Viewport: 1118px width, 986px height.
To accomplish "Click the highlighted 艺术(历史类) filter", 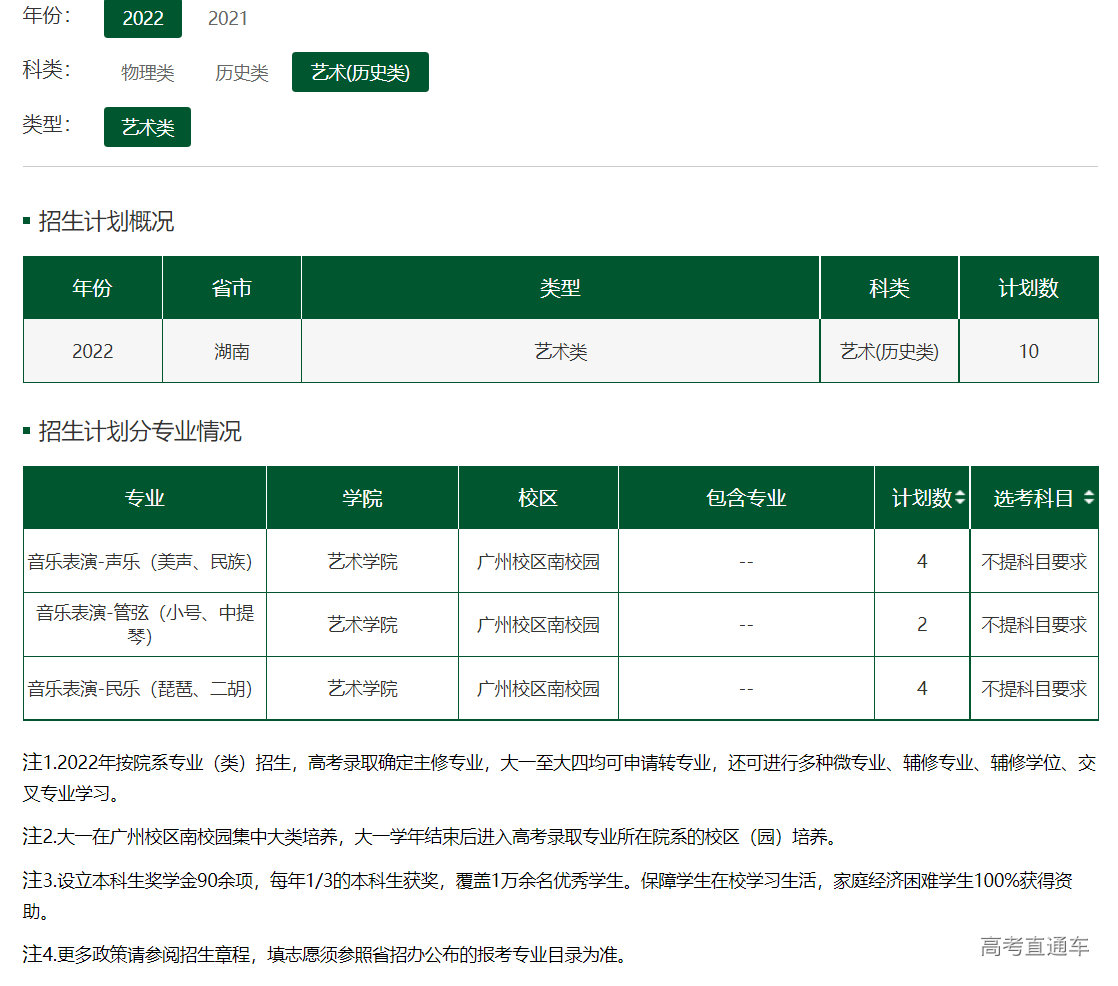I will point(360,72).
